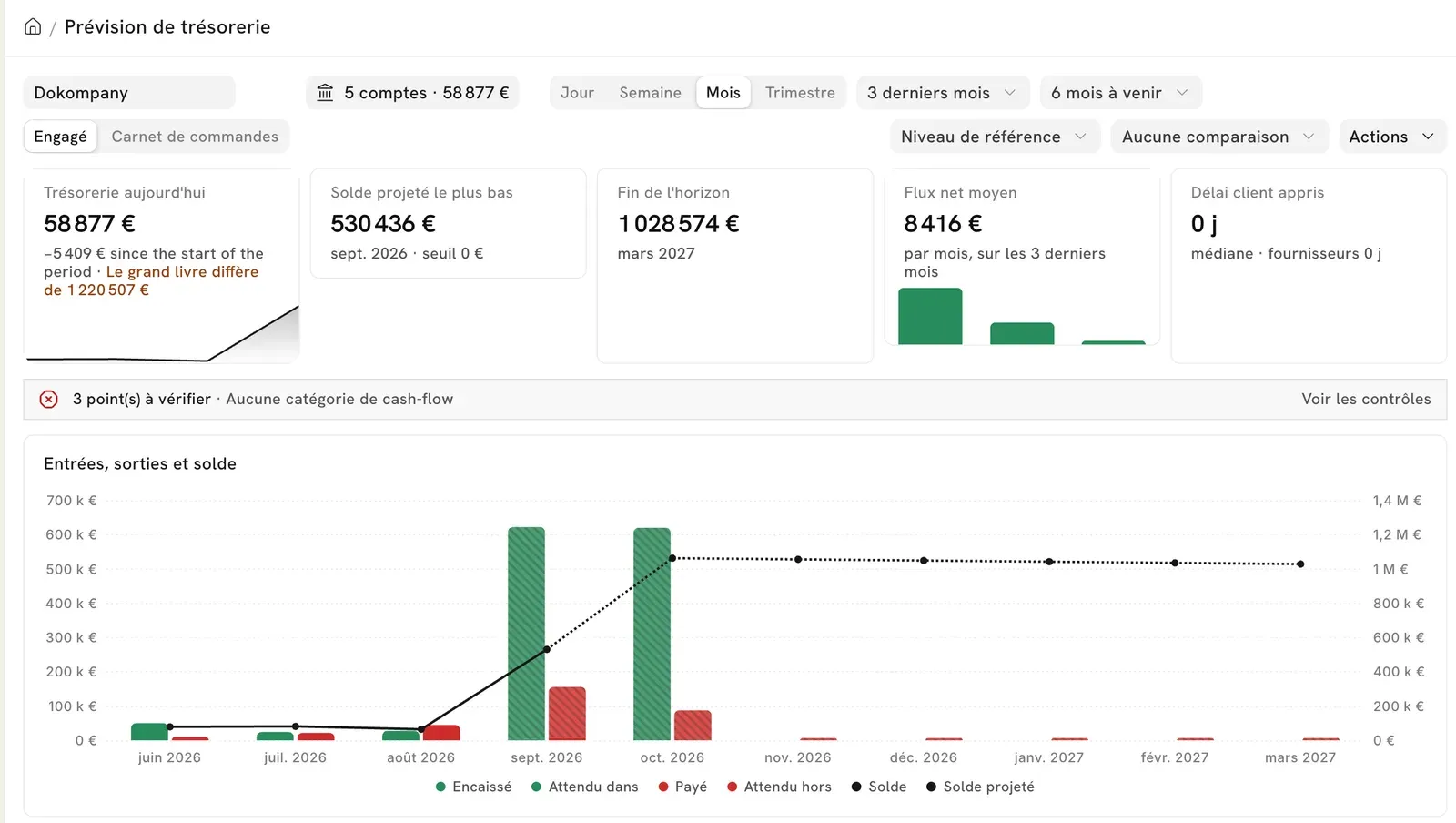Switch granularity to Jour

coord(577,93)
